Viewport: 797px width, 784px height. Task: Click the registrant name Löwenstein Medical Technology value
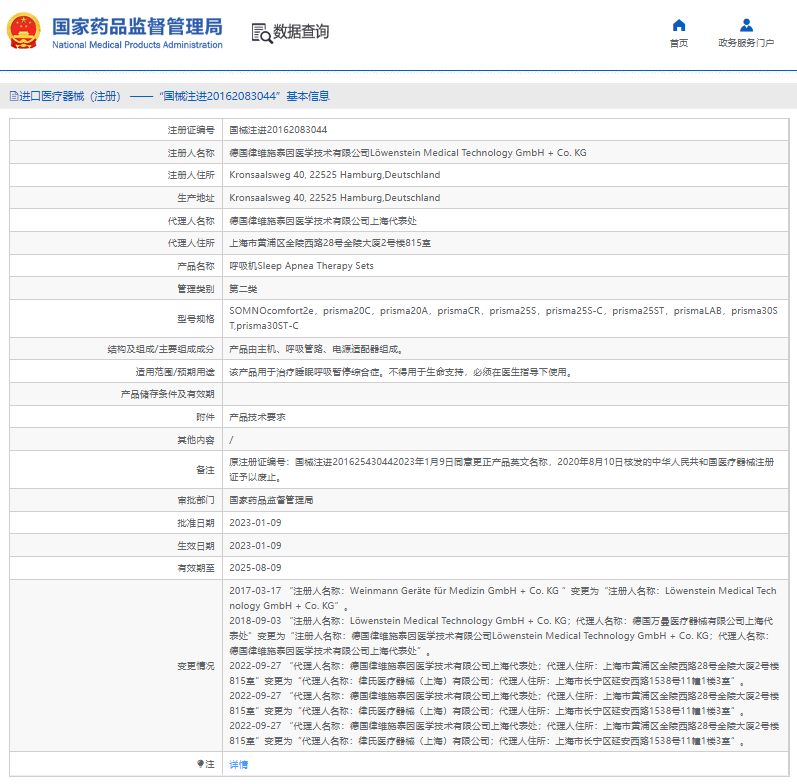(x=408, y=153)
